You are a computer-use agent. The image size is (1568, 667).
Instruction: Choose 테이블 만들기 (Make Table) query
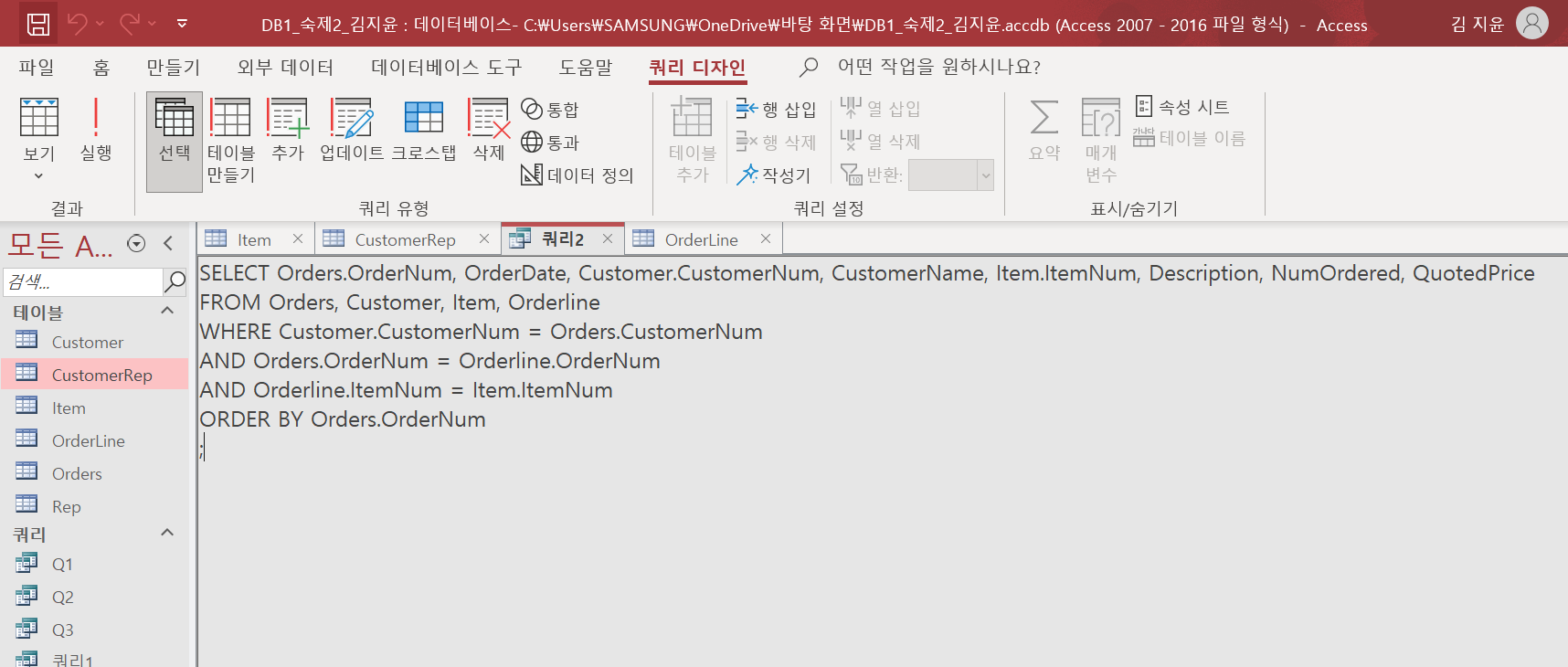231,142
